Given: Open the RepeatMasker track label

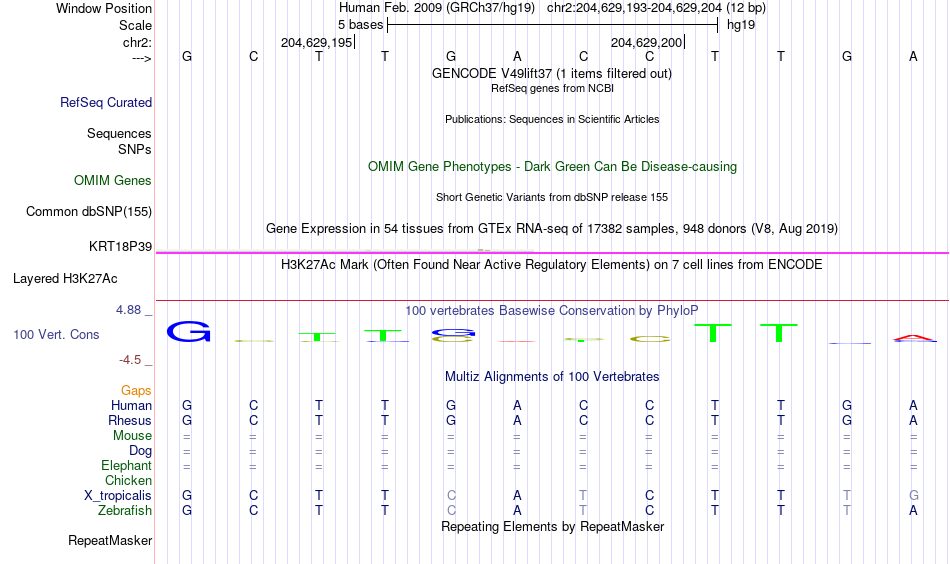Looking at the screenshot, I should tap(110, 540).
